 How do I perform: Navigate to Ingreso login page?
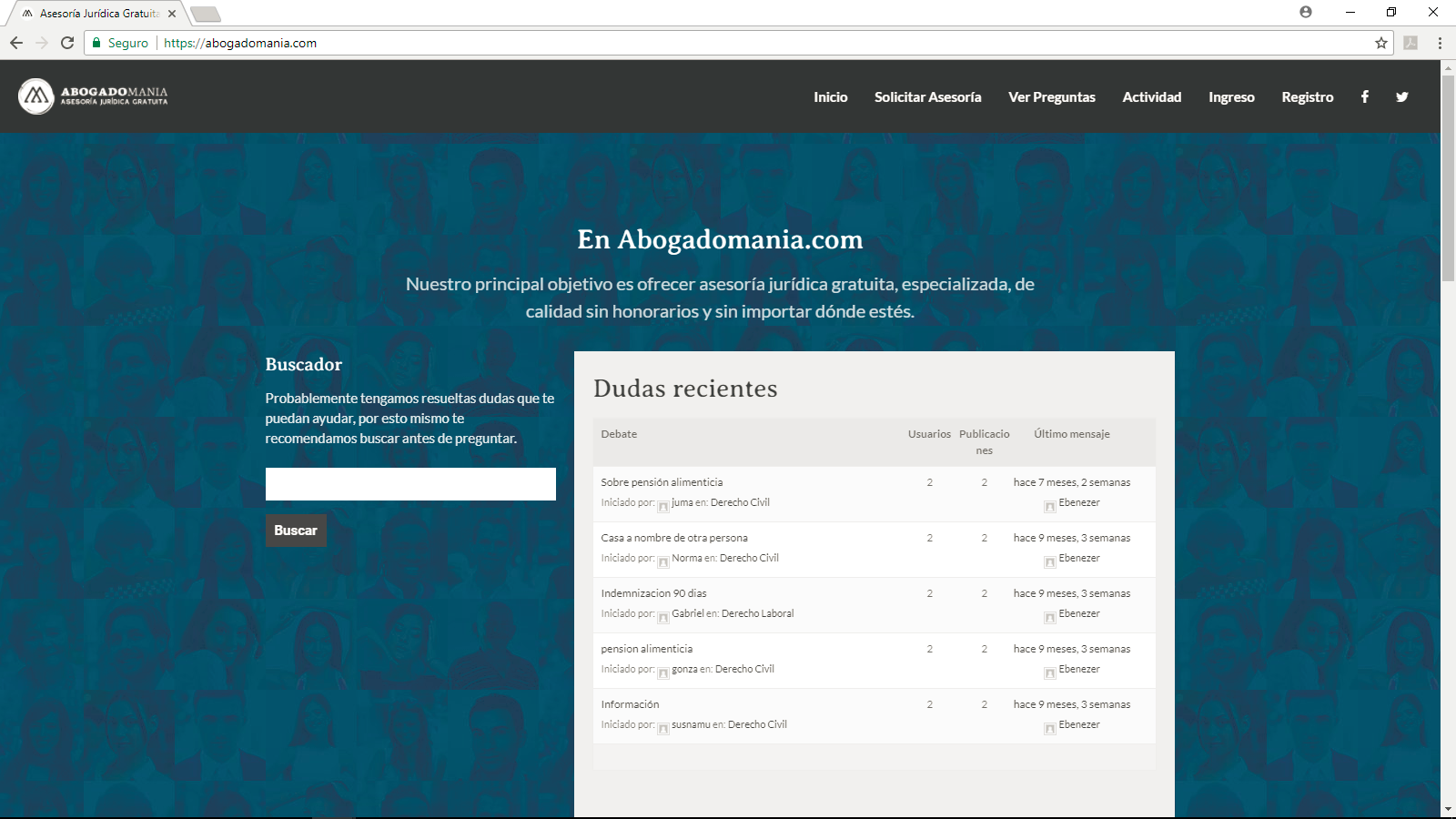point(1231,97)
